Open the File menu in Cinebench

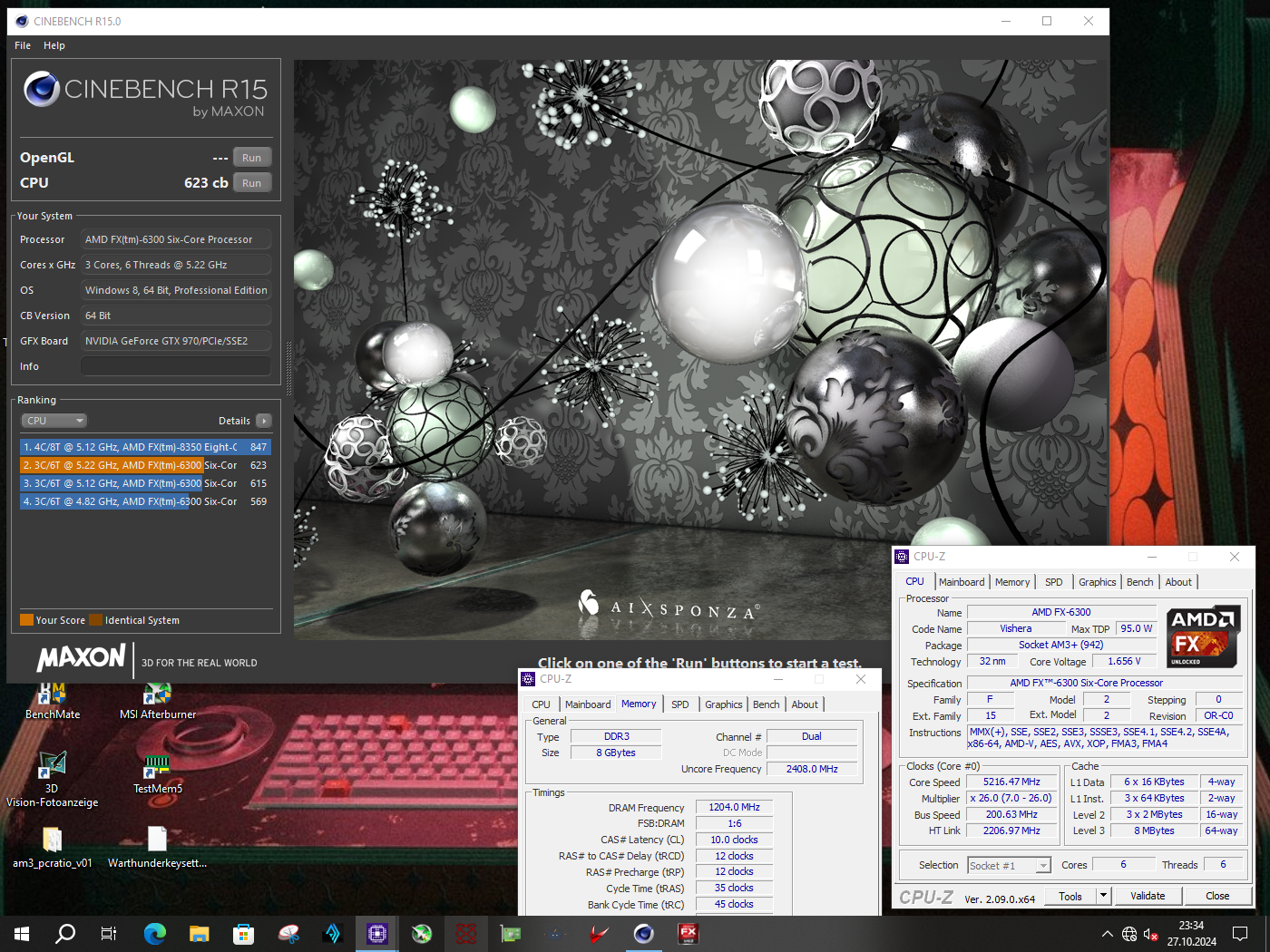point(23,45)
